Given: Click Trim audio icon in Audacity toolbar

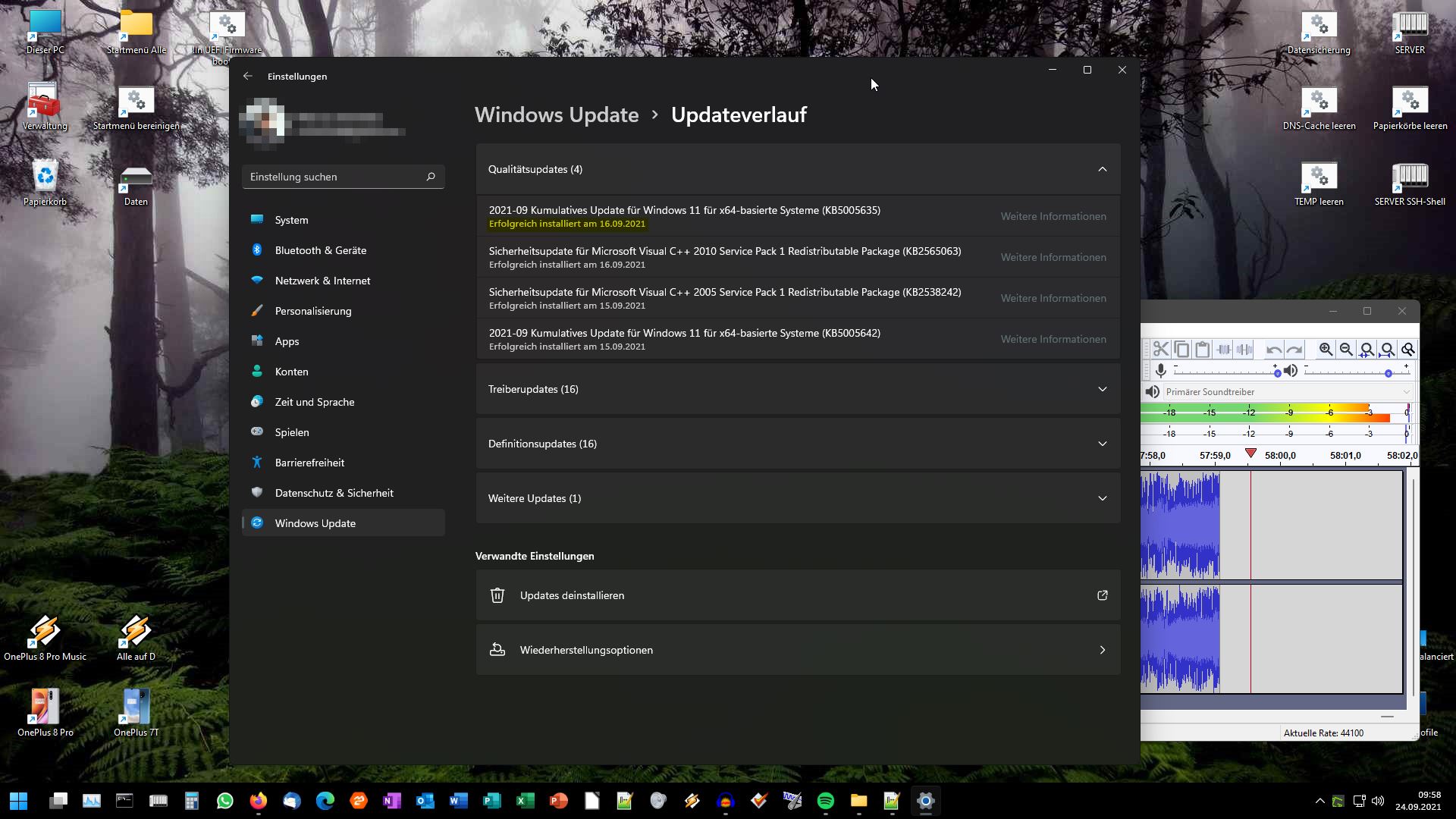Looking at the screenshot, I should [1224, 350].
